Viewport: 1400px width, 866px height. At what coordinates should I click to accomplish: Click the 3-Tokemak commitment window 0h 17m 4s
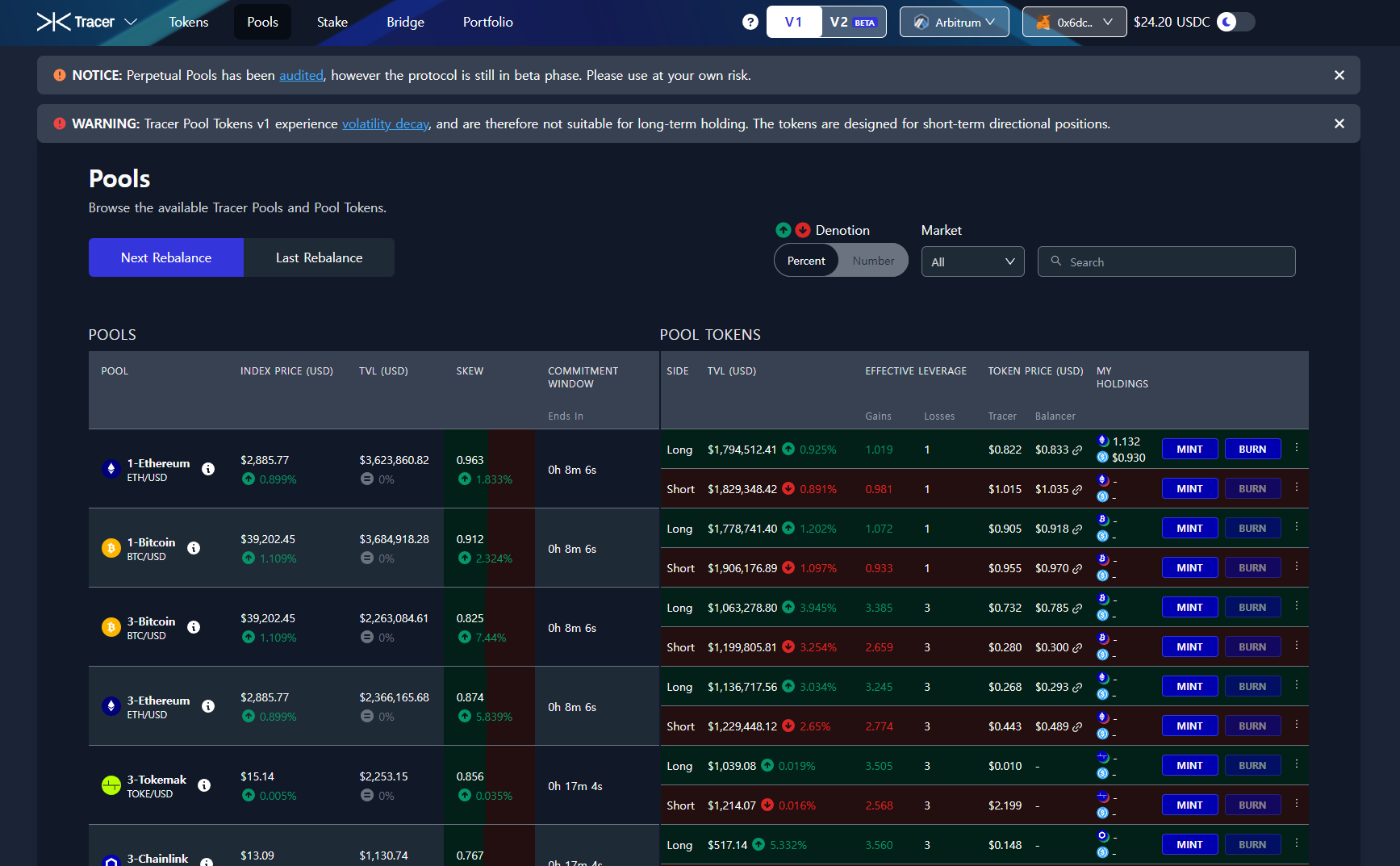point(575,786)
